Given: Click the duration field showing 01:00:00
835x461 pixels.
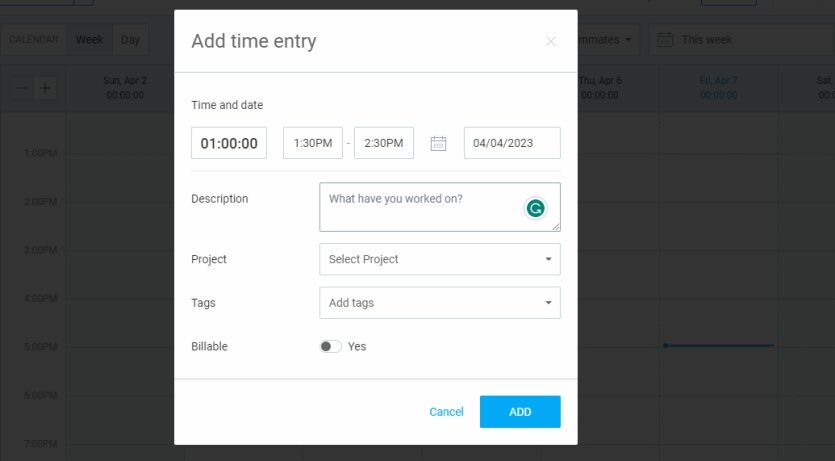Looking at the screenshot, I should [229, 143].
